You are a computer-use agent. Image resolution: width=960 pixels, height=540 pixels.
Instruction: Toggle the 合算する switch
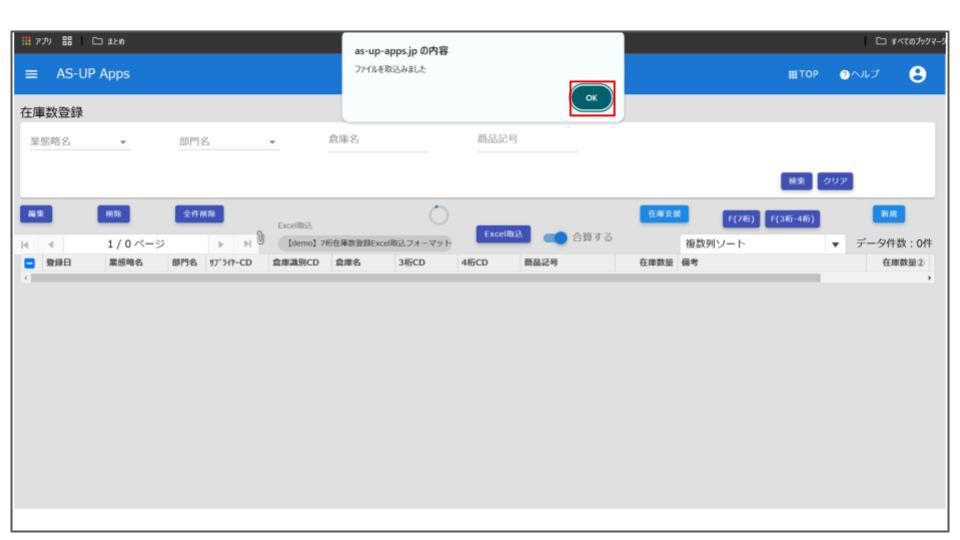pyautogui.click(x=554, y=238)
